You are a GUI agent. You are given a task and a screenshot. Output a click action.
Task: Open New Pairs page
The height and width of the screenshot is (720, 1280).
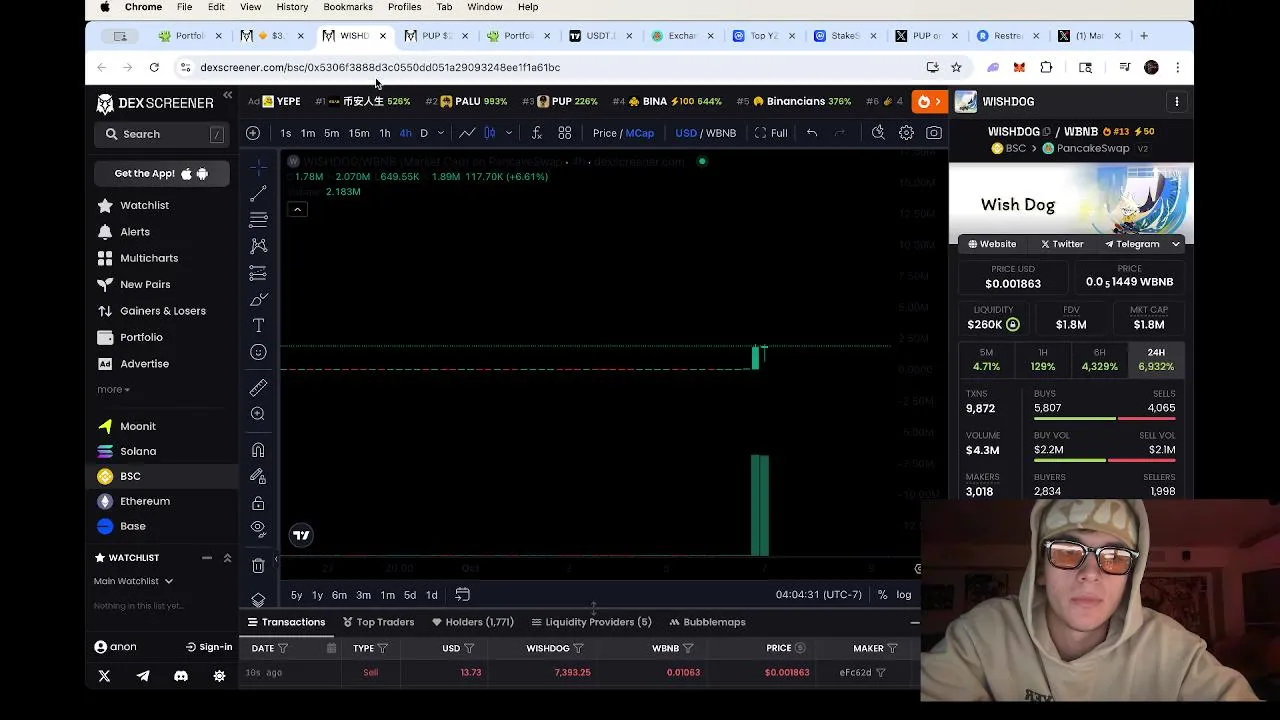145,284
